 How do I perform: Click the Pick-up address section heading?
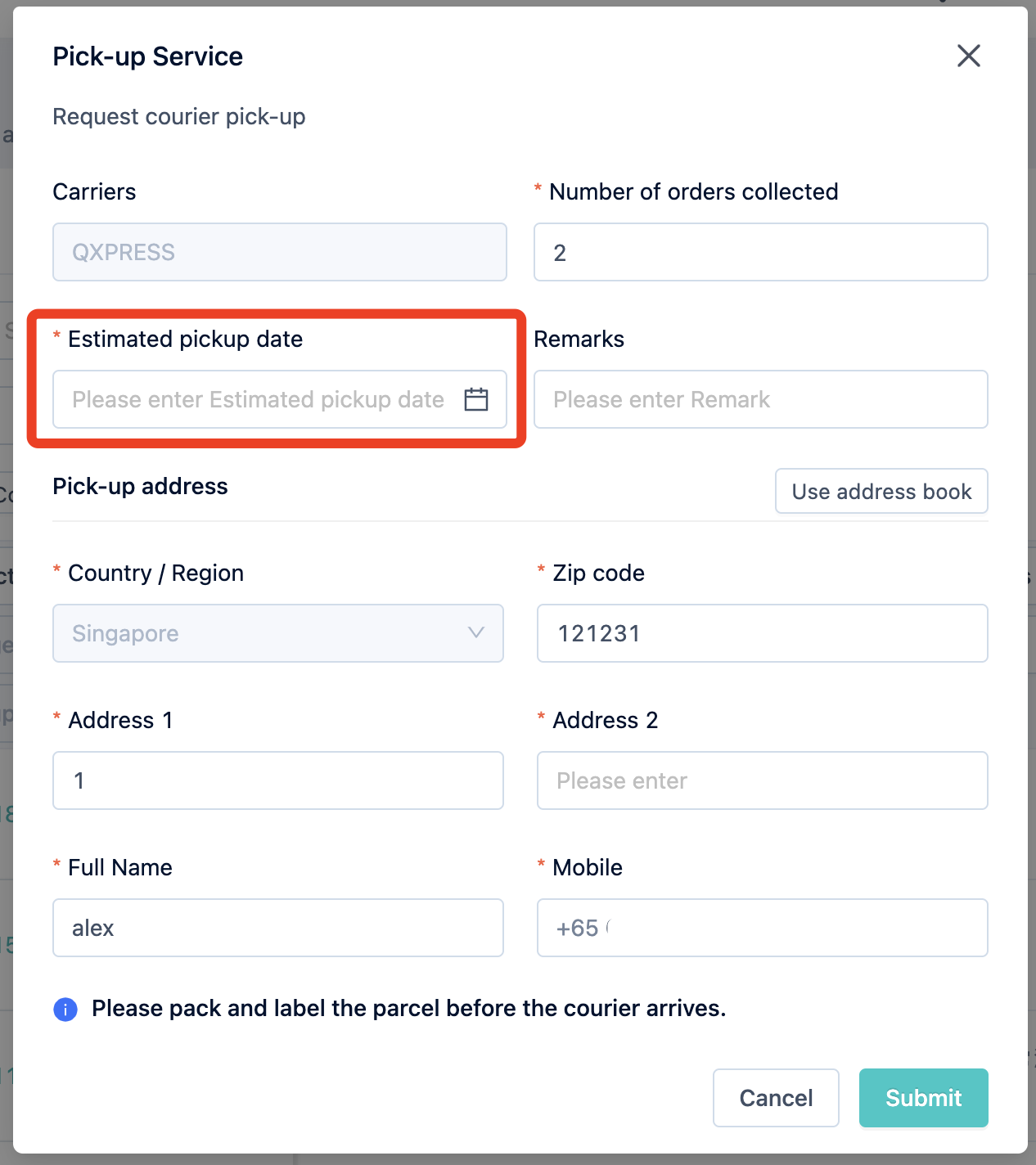tap(140, 486)
